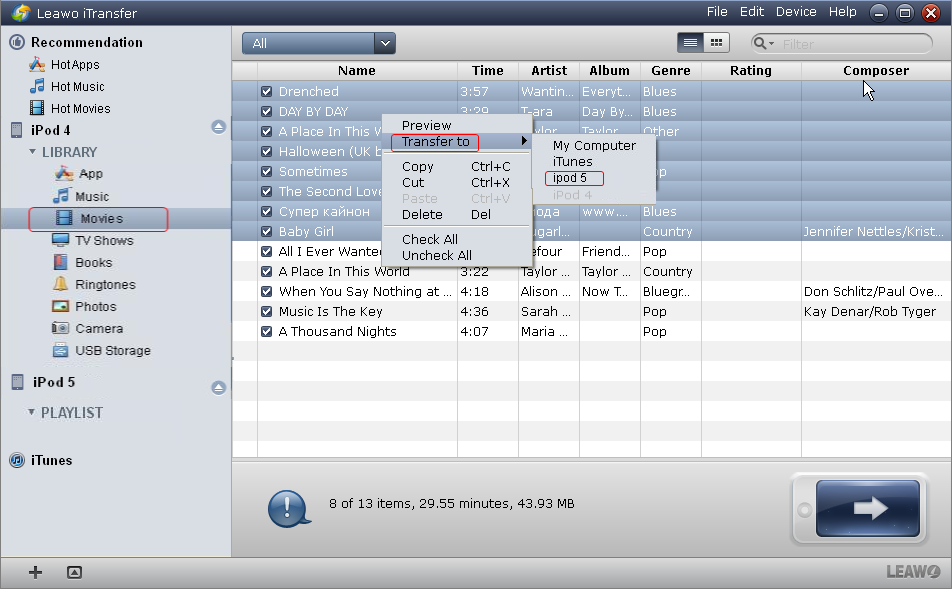Viewport: 952px width, 589px height.
Task: Open the Books library
Action: [x=83, y=262]
